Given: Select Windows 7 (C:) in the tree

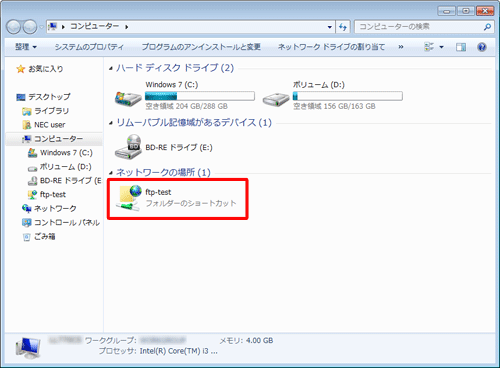Looking at the screenshot, I should click(66, 153).
